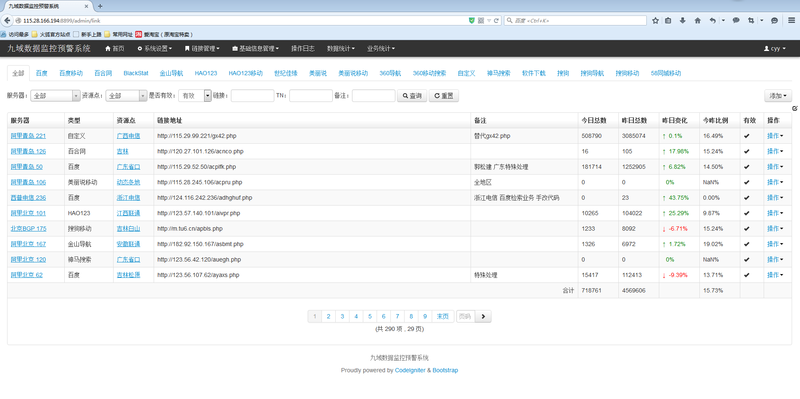Viewport: 800px width, 399px height.
Task: Open the 添加 dropdown button
Action: coord(778,95)
